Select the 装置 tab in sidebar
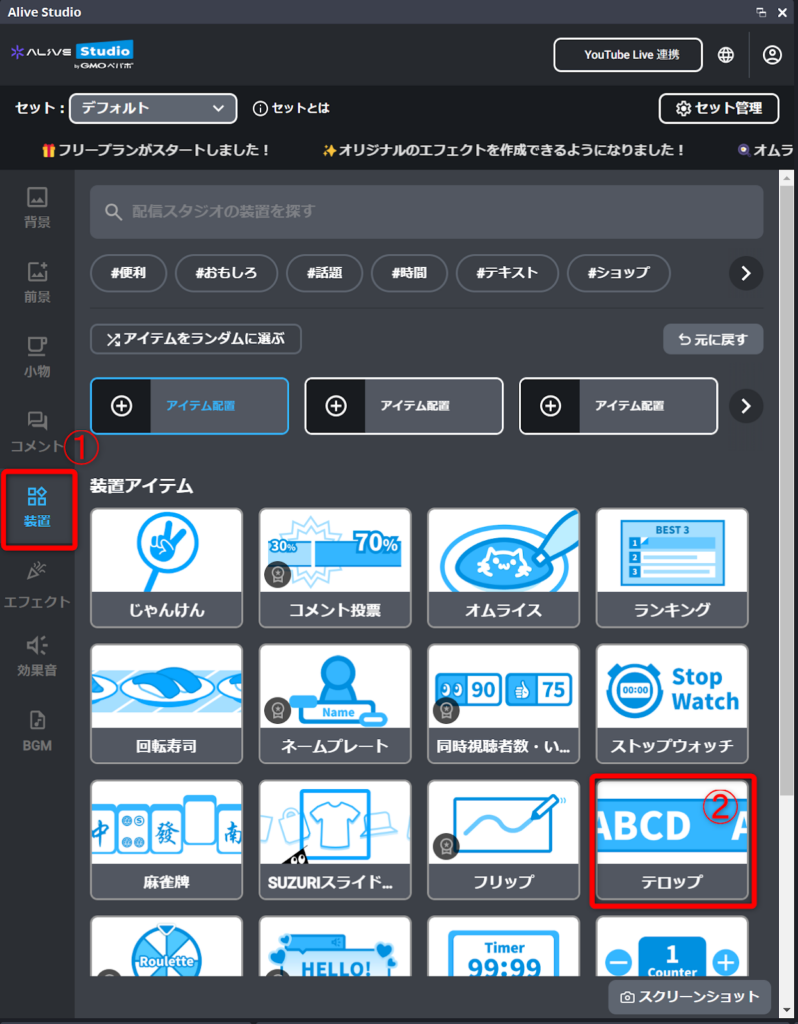The width and height of the screenshot is (798, 1024). click(x=37, y=507)
